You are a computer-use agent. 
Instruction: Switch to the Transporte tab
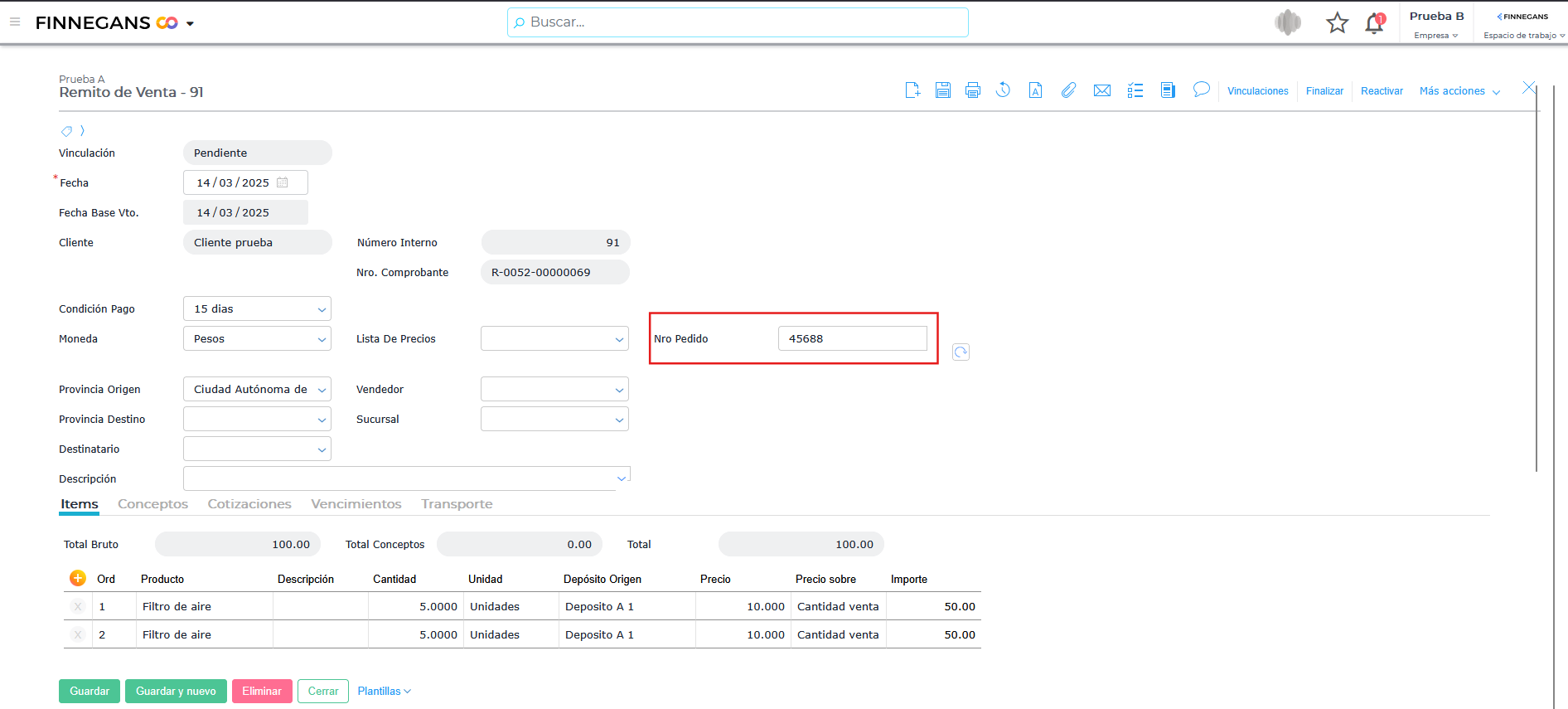[x=457, y=504]
